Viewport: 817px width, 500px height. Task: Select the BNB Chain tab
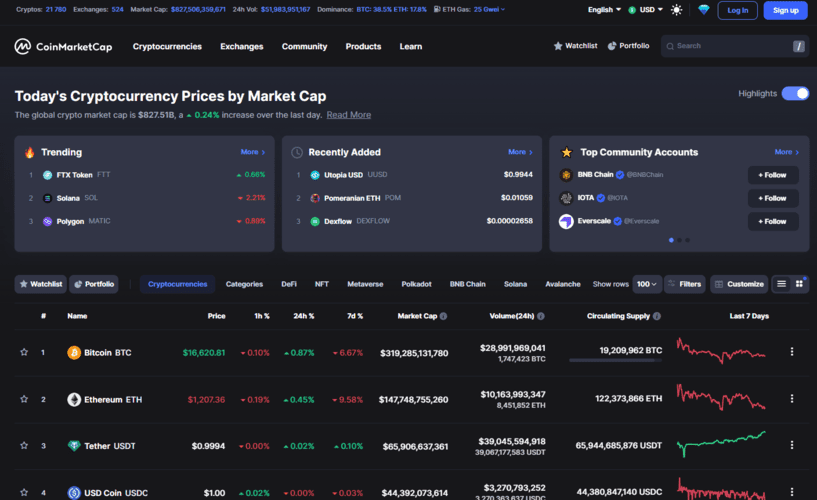point(467,284)
